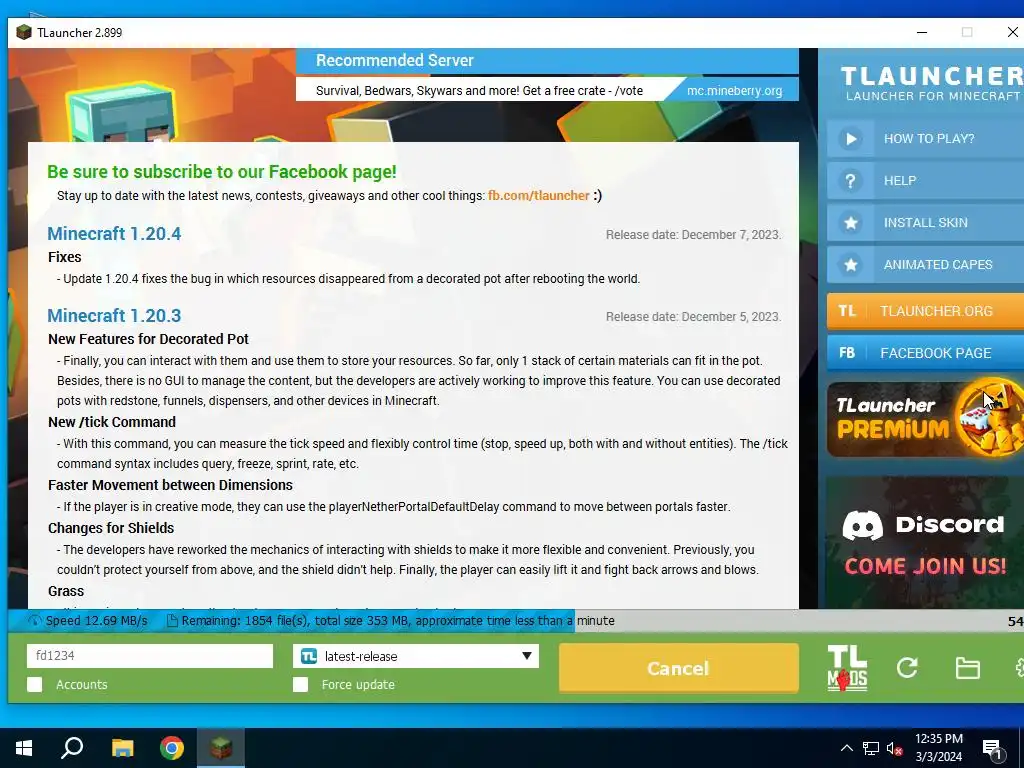Viewport: 1024px width, 768px height.
Task: Show hidden system tray icons
Action: (x=846, y=748)
